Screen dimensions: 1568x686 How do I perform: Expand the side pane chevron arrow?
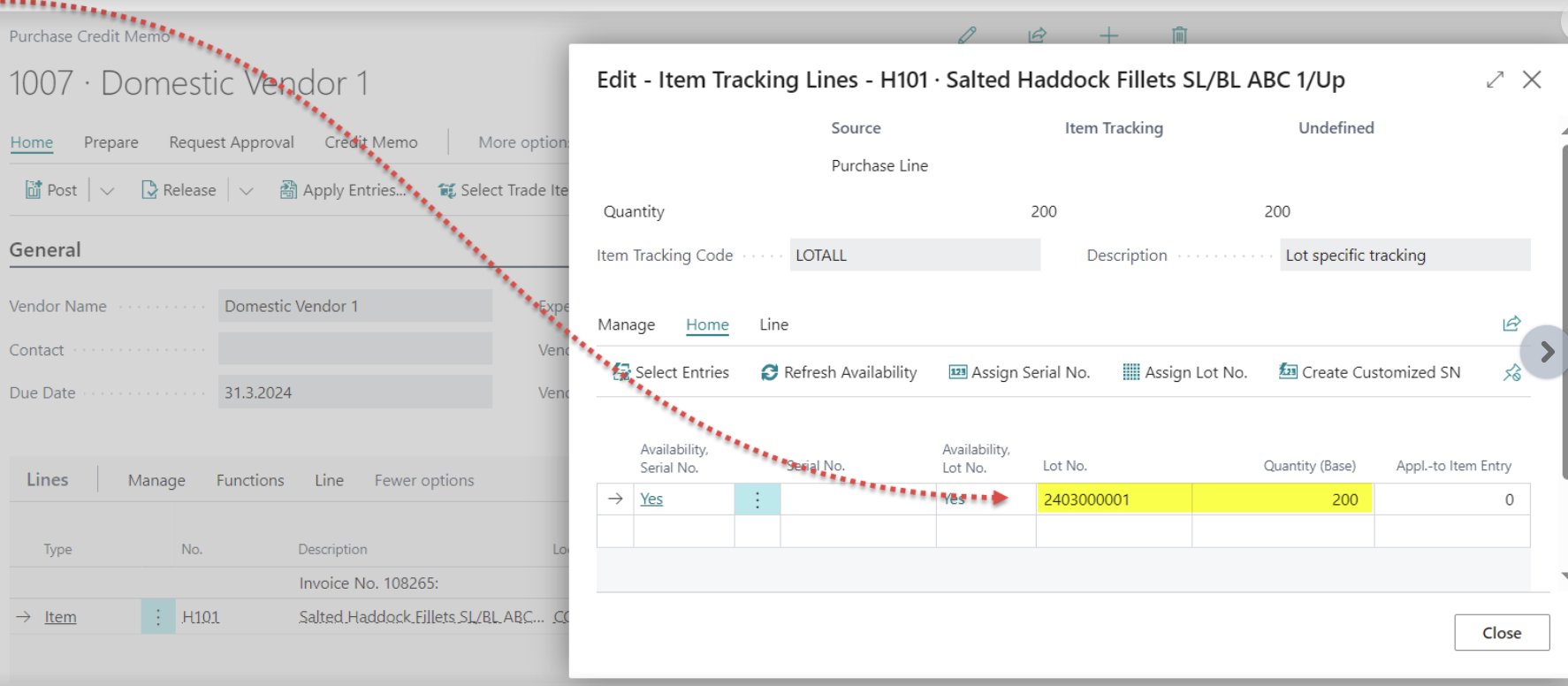tap(1547, 352)
